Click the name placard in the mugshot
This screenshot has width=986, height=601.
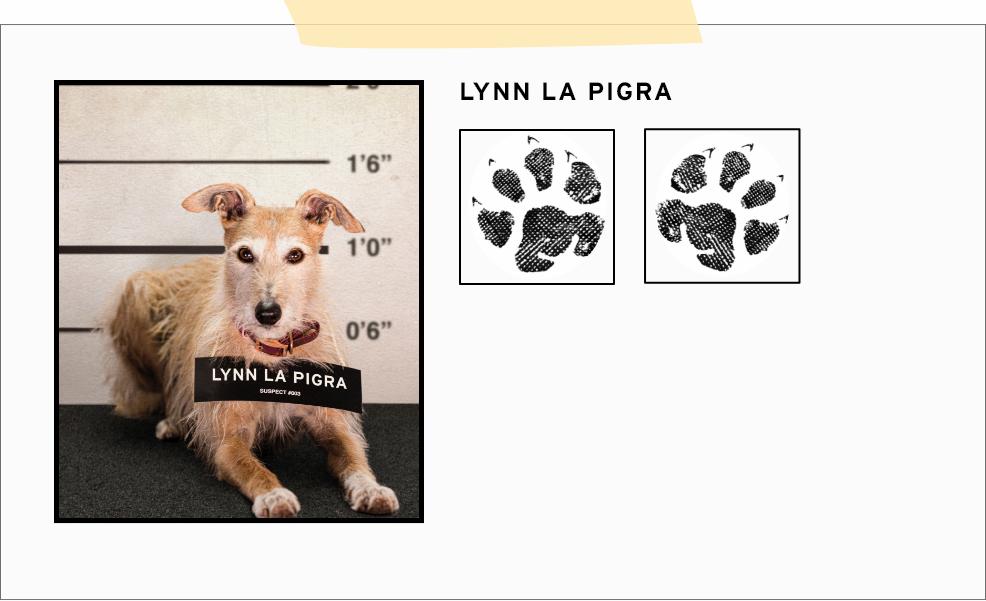click(278, 383)
